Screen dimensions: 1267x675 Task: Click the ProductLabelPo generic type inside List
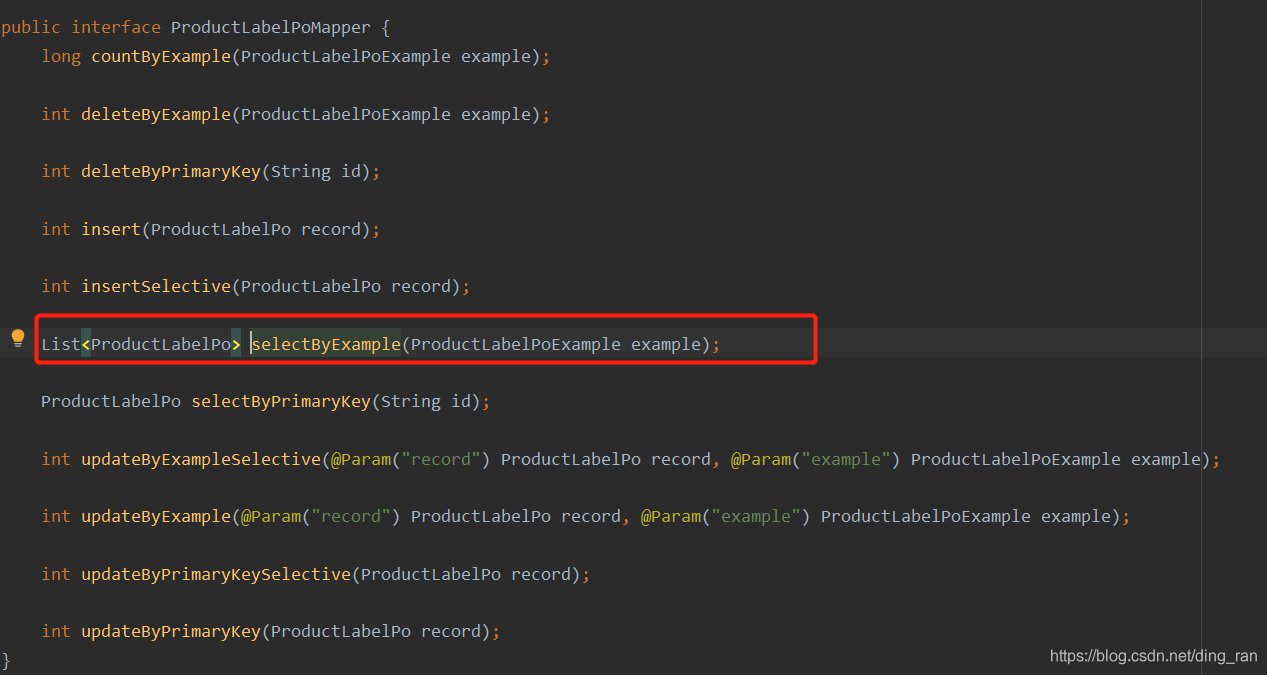[x=161, y=344]
